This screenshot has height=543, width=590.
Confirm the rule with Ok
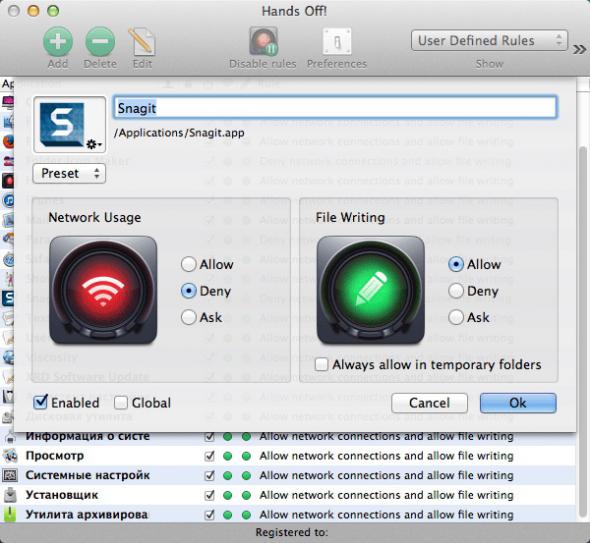point(518,403)
